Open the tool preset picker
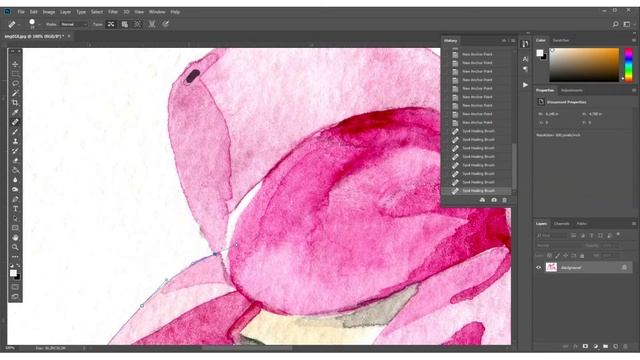 tap(14, 24)
